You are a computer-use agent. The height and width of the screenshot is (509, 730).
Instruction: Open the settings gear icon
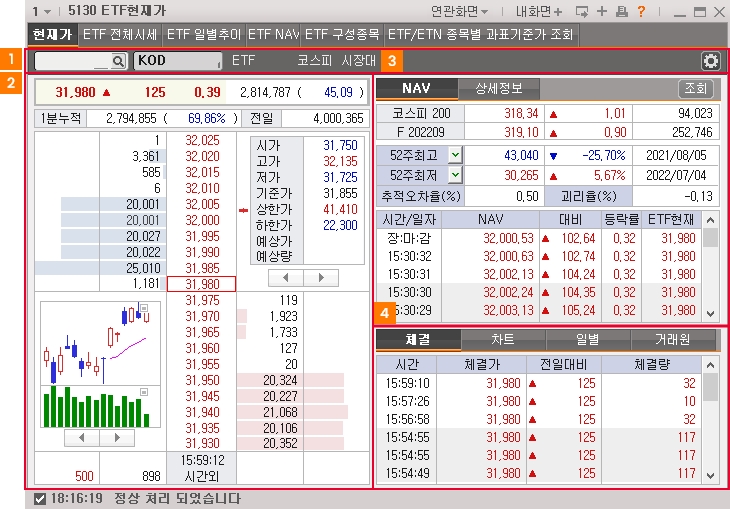click(x=710, y=61)
